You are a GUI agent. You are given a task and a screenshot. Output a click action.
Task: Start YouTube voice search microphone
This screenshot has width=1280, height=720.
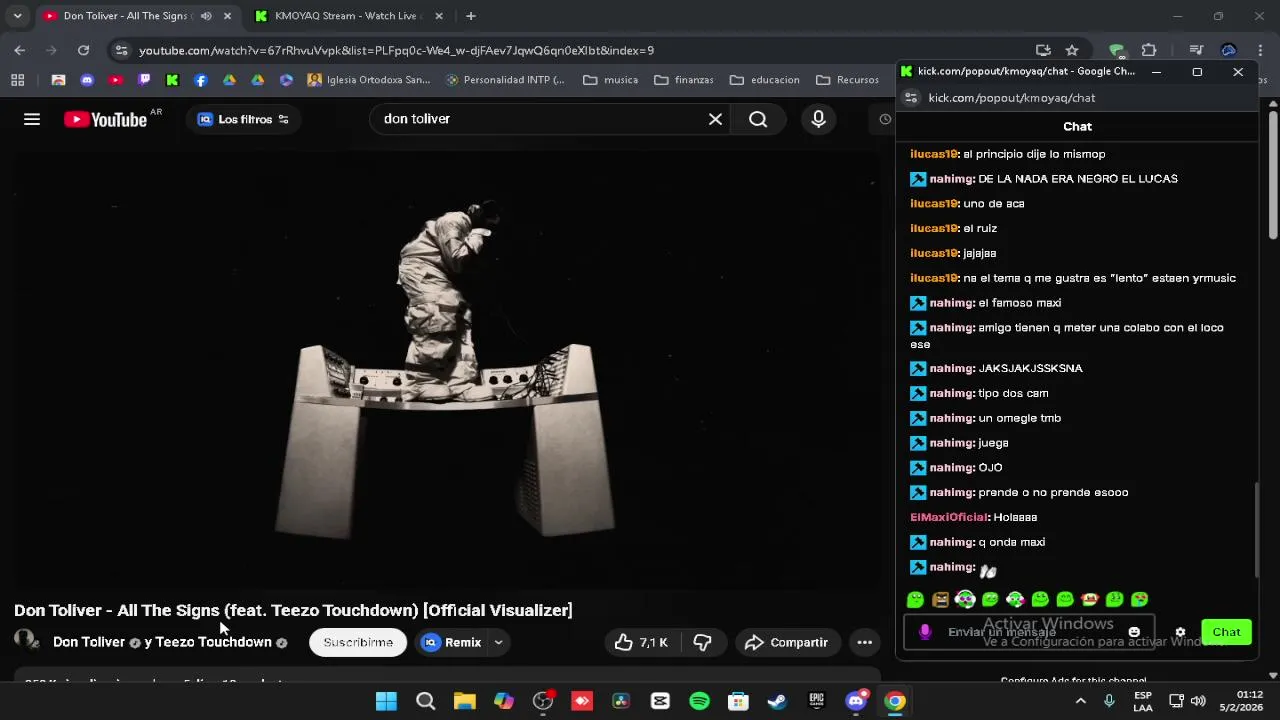(x=818, y=119)
